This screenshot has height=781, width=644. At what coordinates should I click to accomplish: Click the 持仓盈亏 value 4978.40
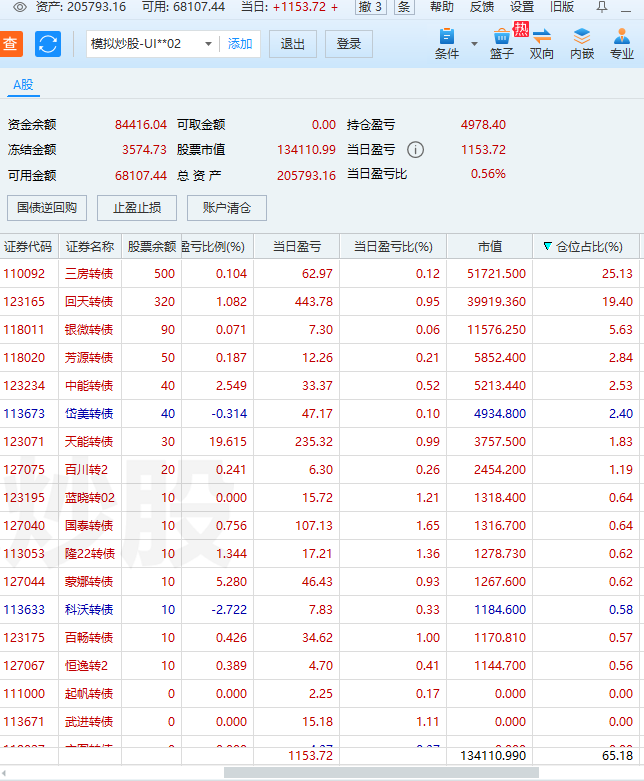tap(483, 125)
